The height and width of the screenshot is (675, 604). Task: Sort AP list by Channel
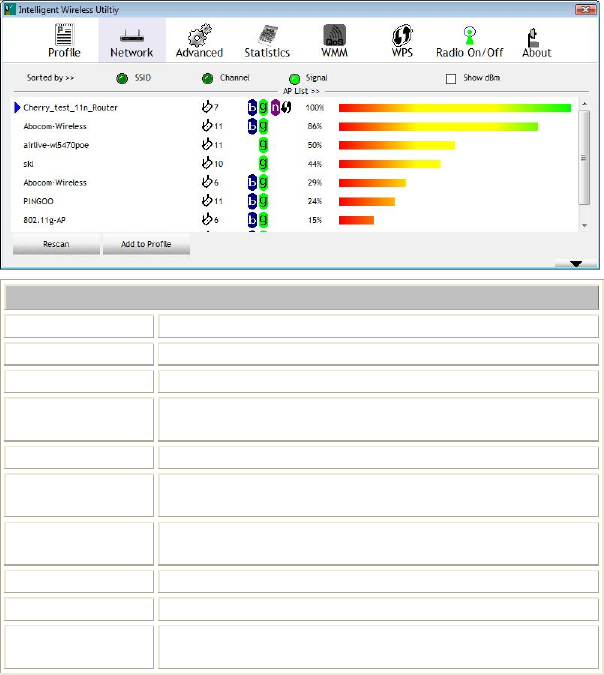click(208, 78)
